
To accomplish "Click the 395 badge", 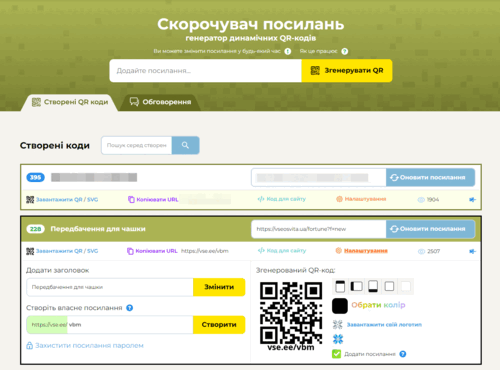I will point(36,177).
